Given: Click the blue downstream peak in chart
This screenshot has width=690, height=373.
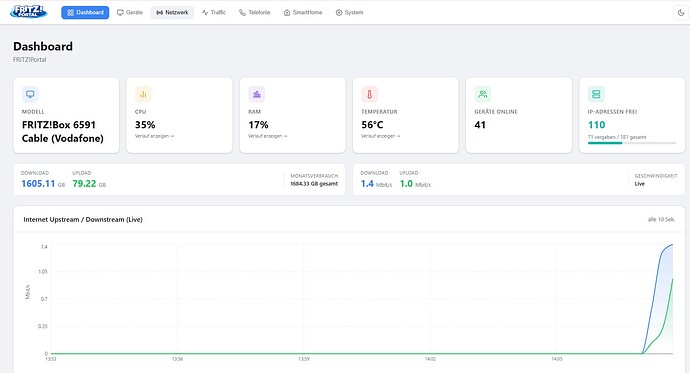Looking at the screenshot, I should (671, 245).
